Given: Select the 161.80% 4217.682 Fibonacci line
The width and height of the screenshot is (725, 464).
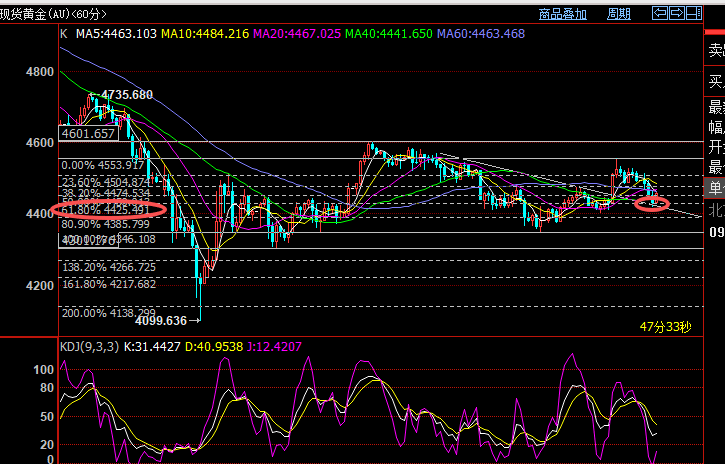Looking at the screenshot, I should (x=109, y=284).
